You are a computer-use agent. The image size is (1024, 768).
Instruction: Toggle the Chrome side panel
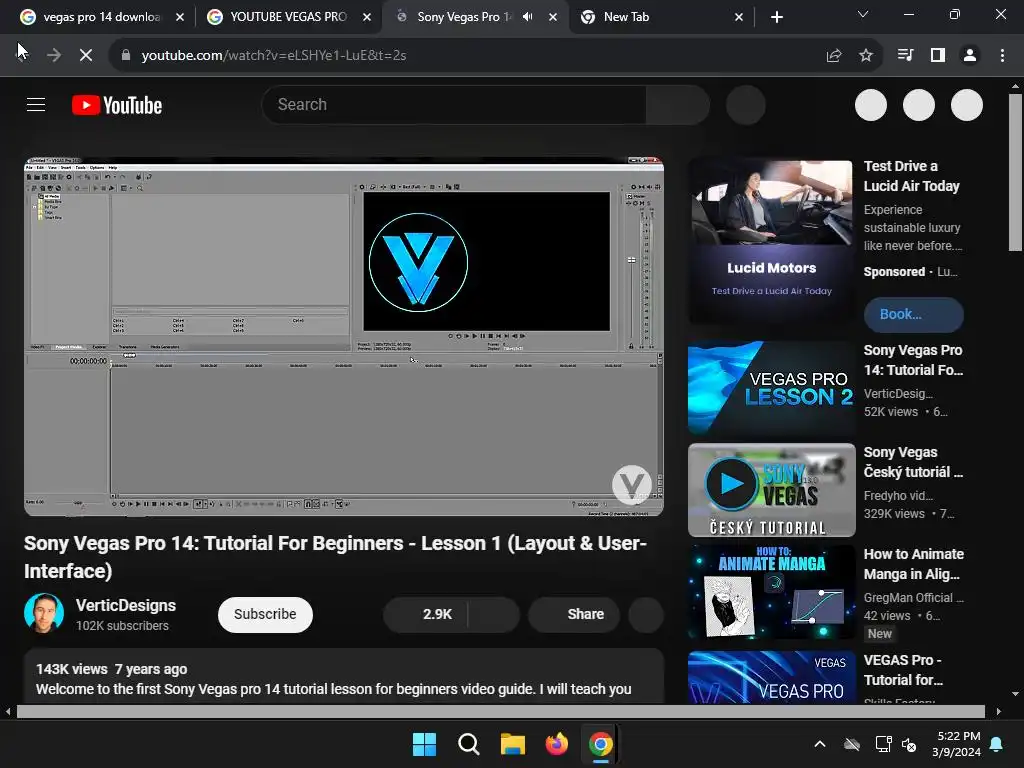click(938, 56)
